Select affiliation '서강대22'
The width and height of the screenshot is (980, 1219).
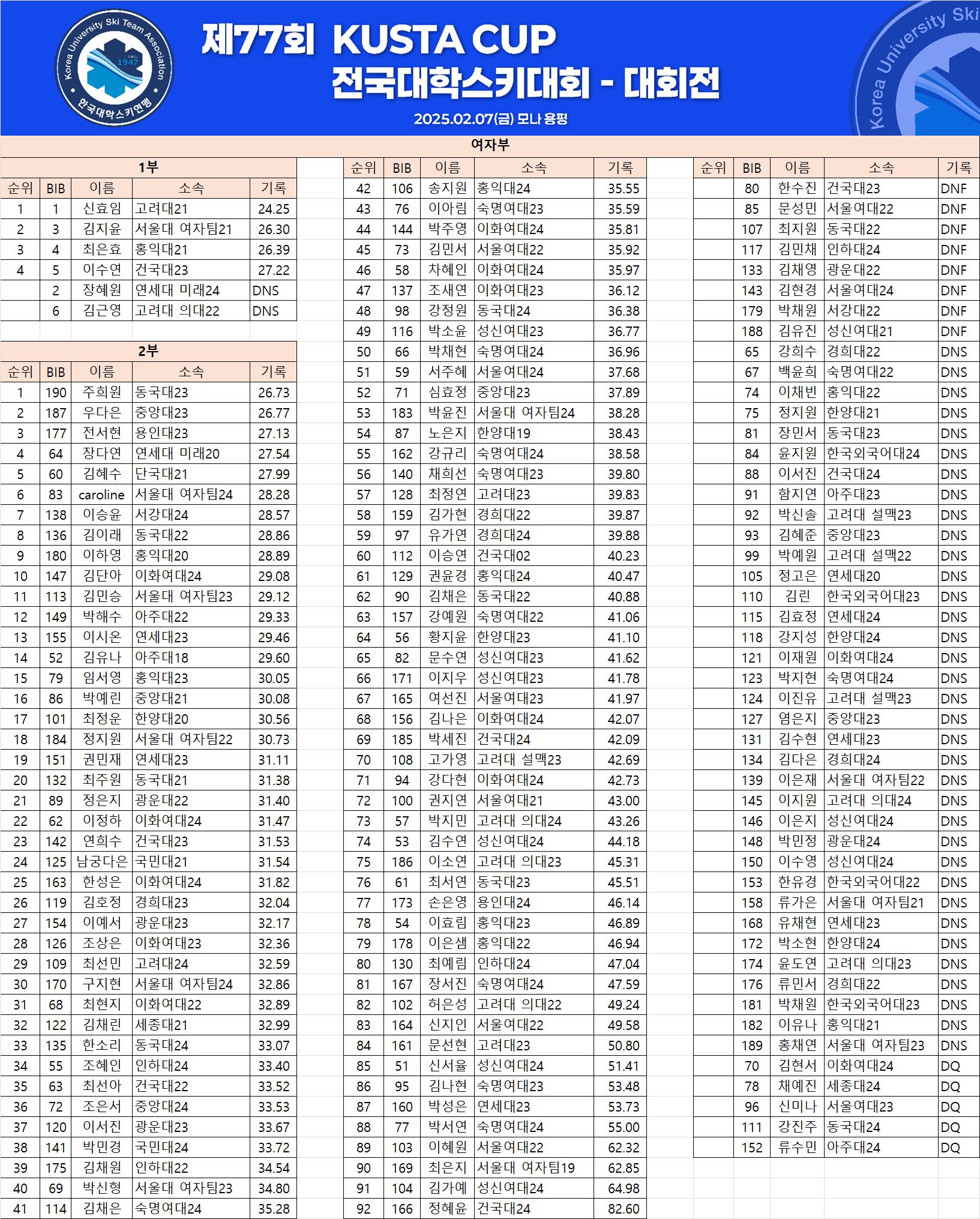tap(881, 311)
